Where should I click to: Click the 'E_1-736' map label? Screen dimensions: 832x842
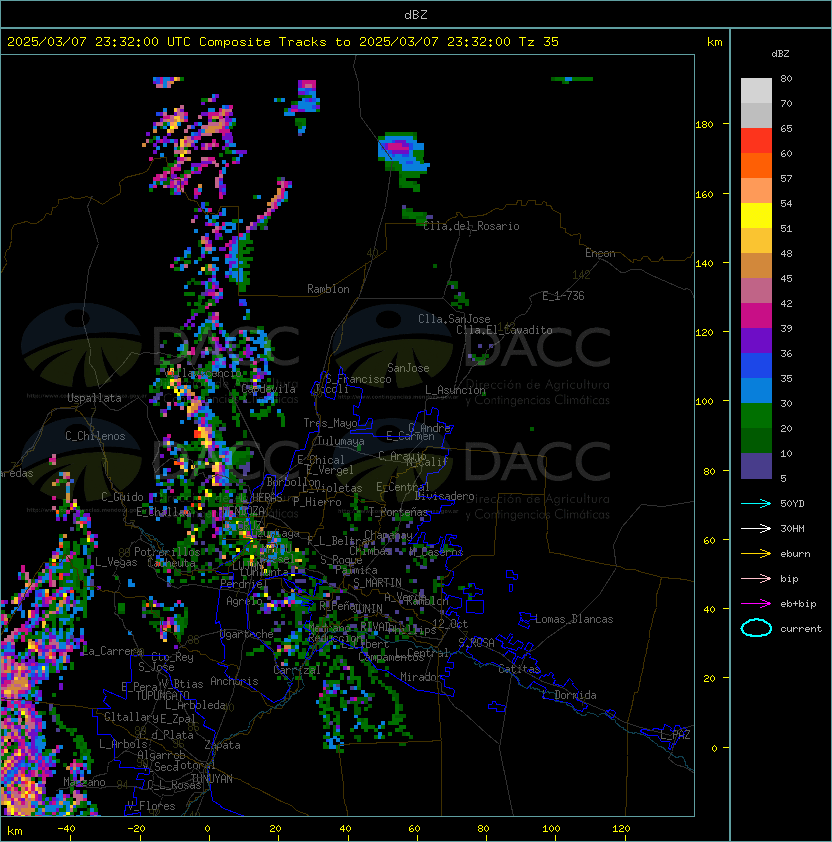[x=563, y=296]
